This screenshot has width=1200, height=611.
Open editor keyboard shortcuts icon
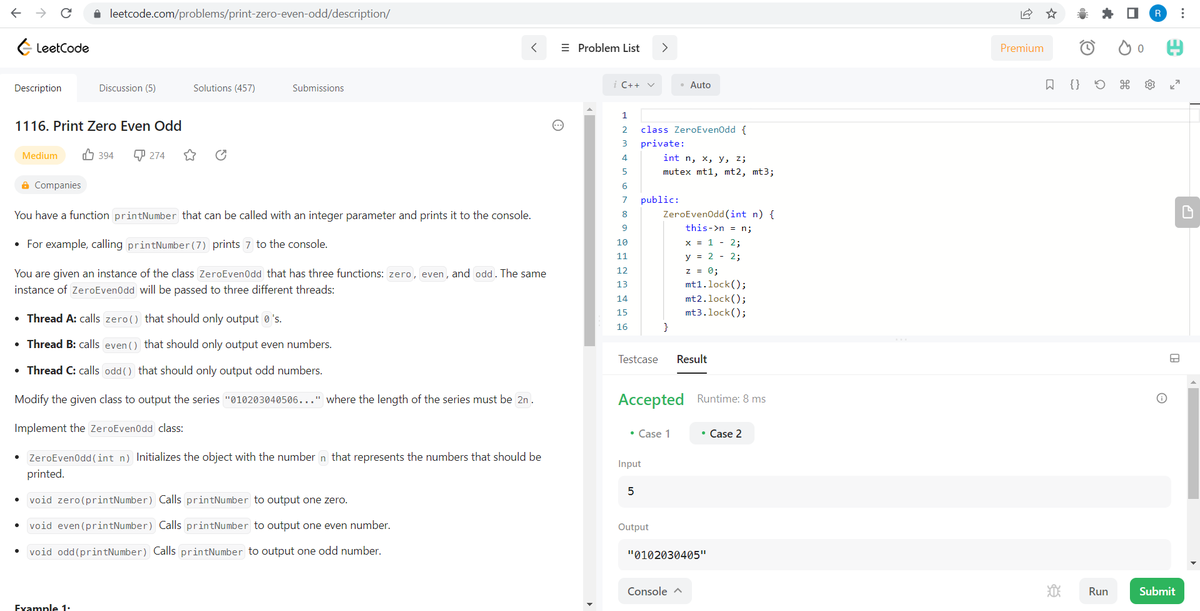(1124, 85)
